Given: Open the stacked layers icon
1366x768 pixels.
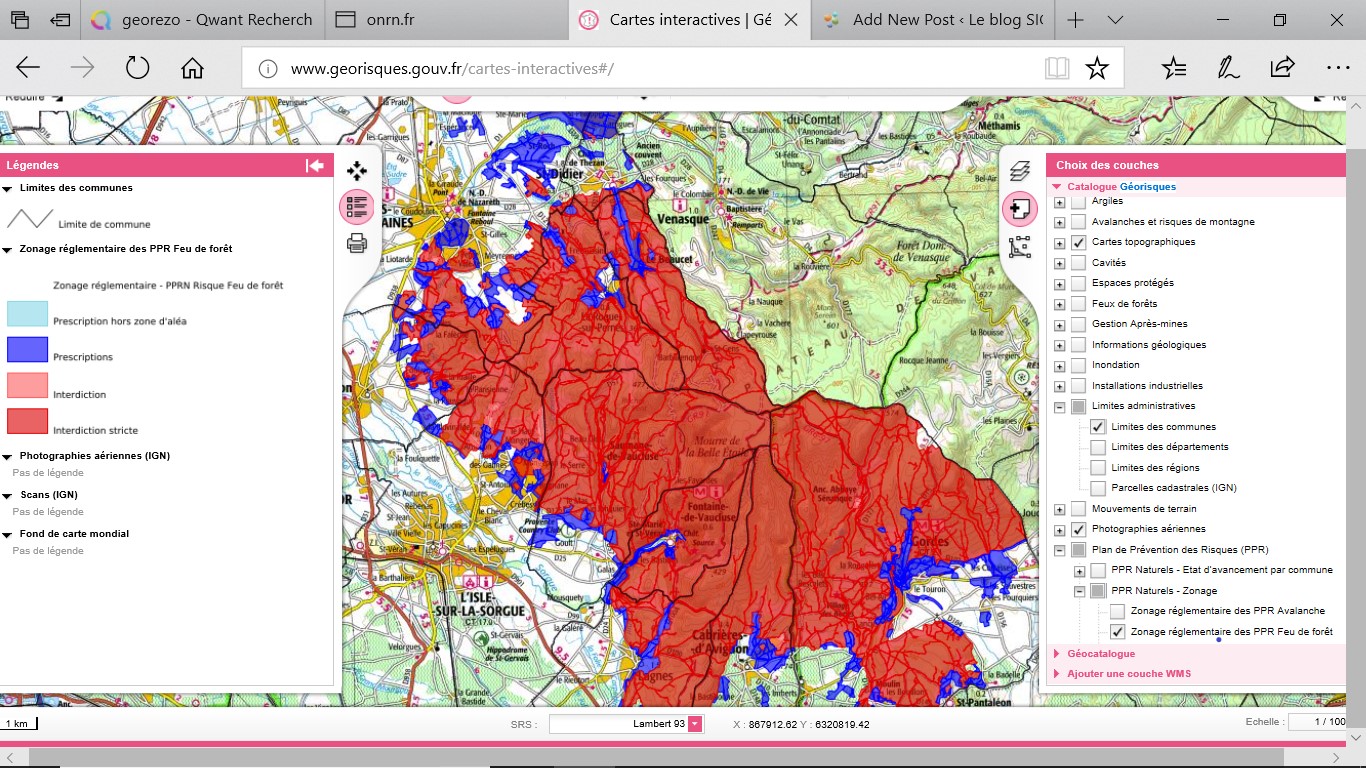Looking at the screenshot, I should point(1019,171).
